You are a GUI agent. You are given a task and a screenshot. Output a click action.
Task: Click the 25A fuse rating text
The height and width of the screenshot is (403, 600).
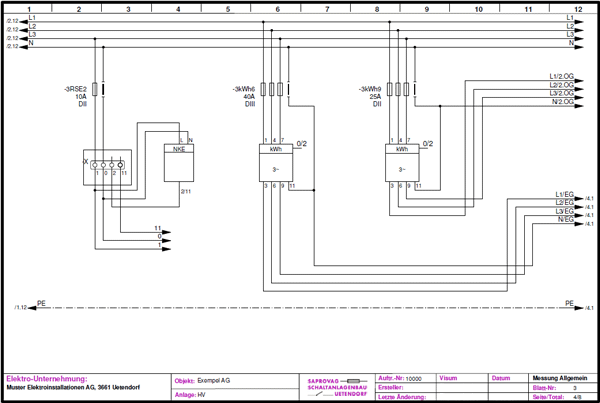pyautogui.click(x=375, y=97)
